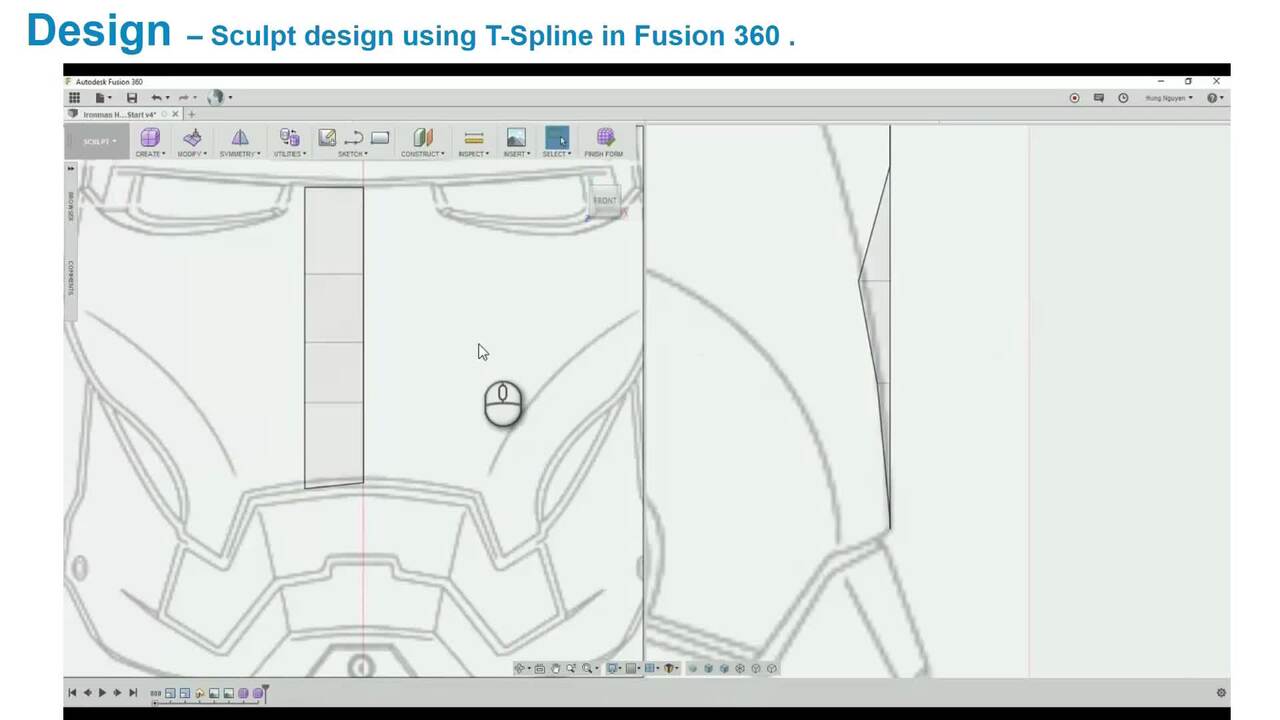1280x720 pixels.
Task: Jump to the timeline beginning
Action: (72, 692)
